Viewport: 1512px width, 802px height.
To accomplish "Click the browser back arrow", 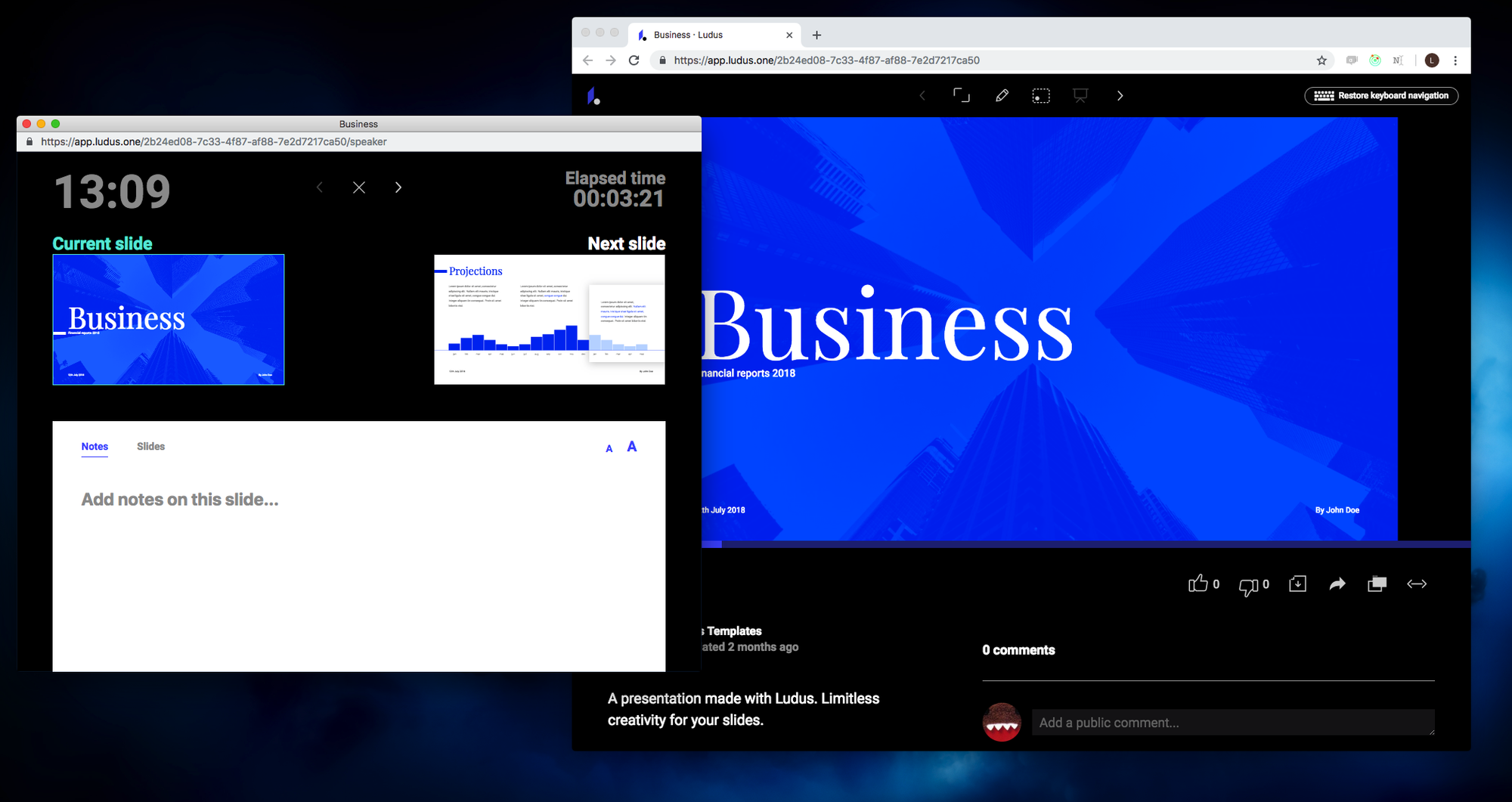I will 587,60.
